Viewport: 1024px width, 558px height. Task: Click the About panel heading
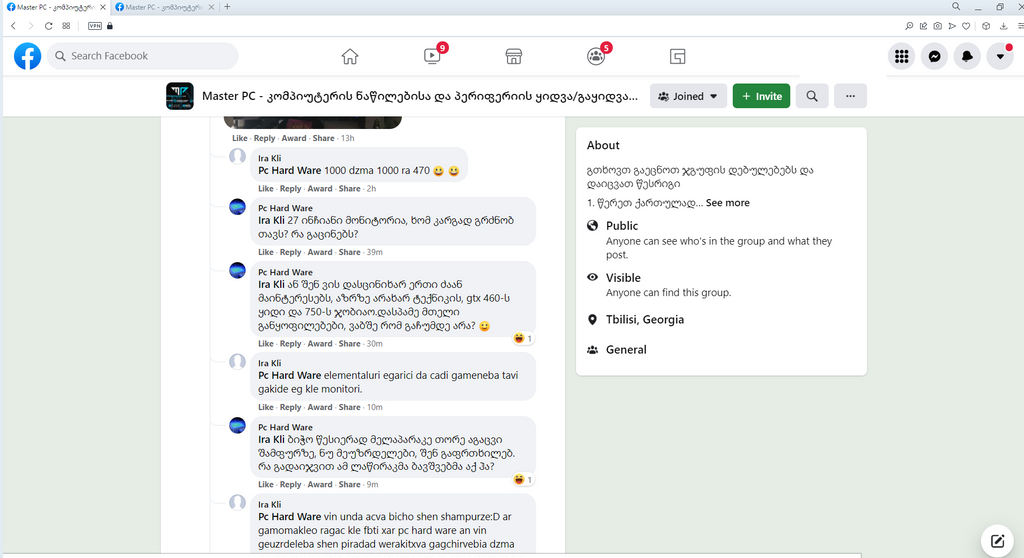click(x=603, y=146)
